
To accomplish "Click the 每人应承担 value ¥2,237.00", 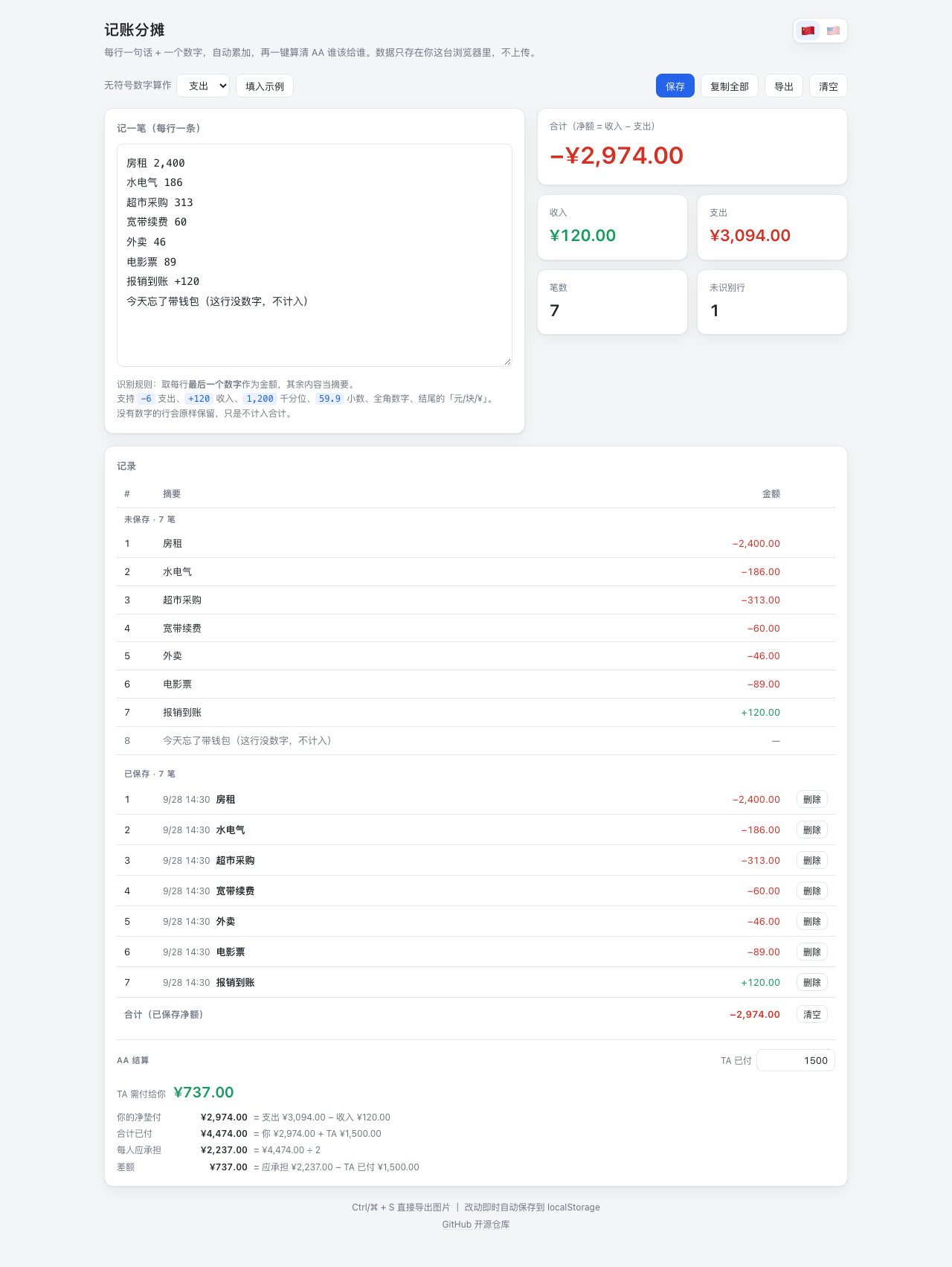I will 224,1150.
